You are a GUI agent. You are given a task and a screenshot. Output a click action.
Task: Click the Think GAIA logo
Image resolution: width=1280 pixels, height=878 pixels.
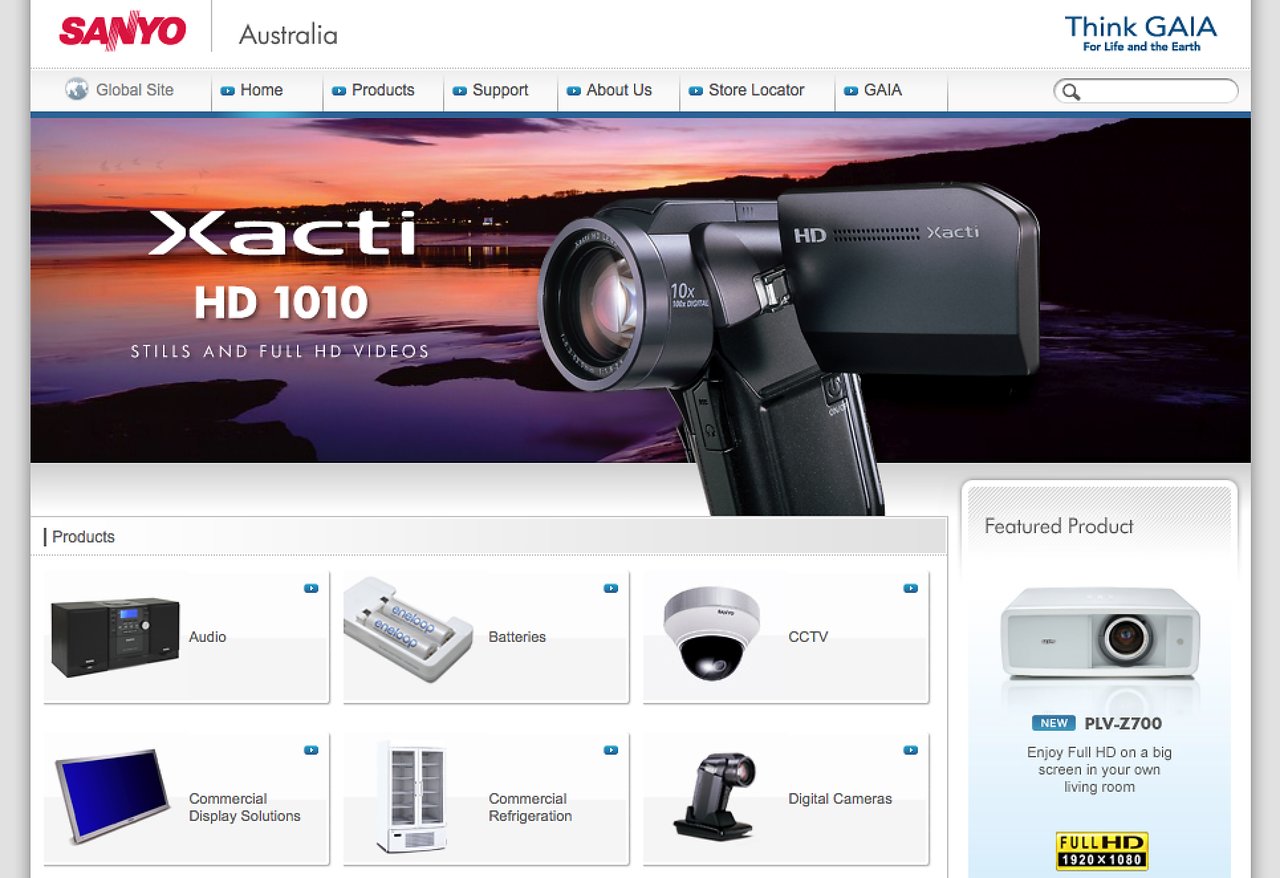click(x=1142, y=33)
